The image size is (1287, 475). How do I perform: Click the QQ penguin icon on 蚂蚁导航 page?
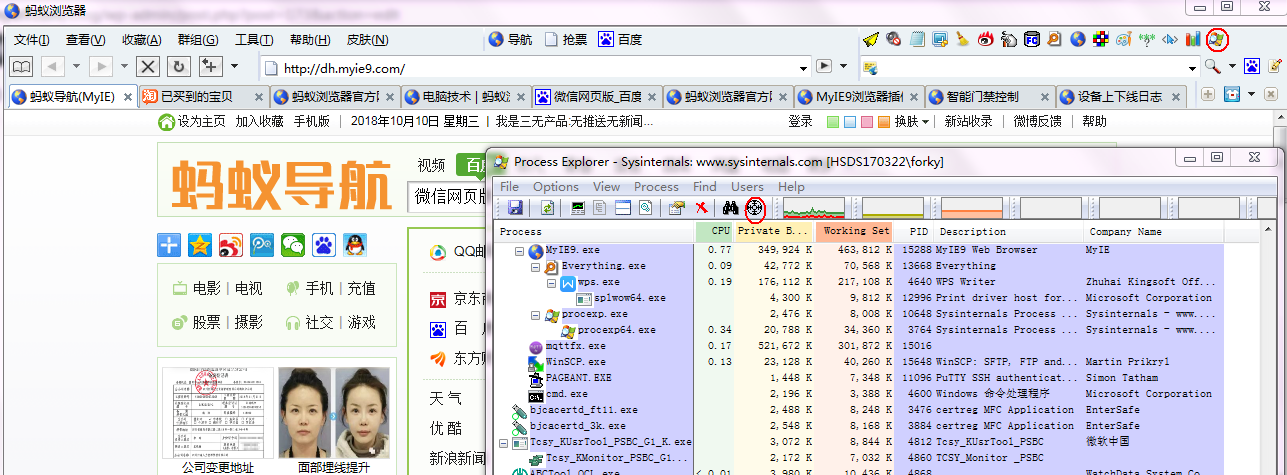[355, 244]
